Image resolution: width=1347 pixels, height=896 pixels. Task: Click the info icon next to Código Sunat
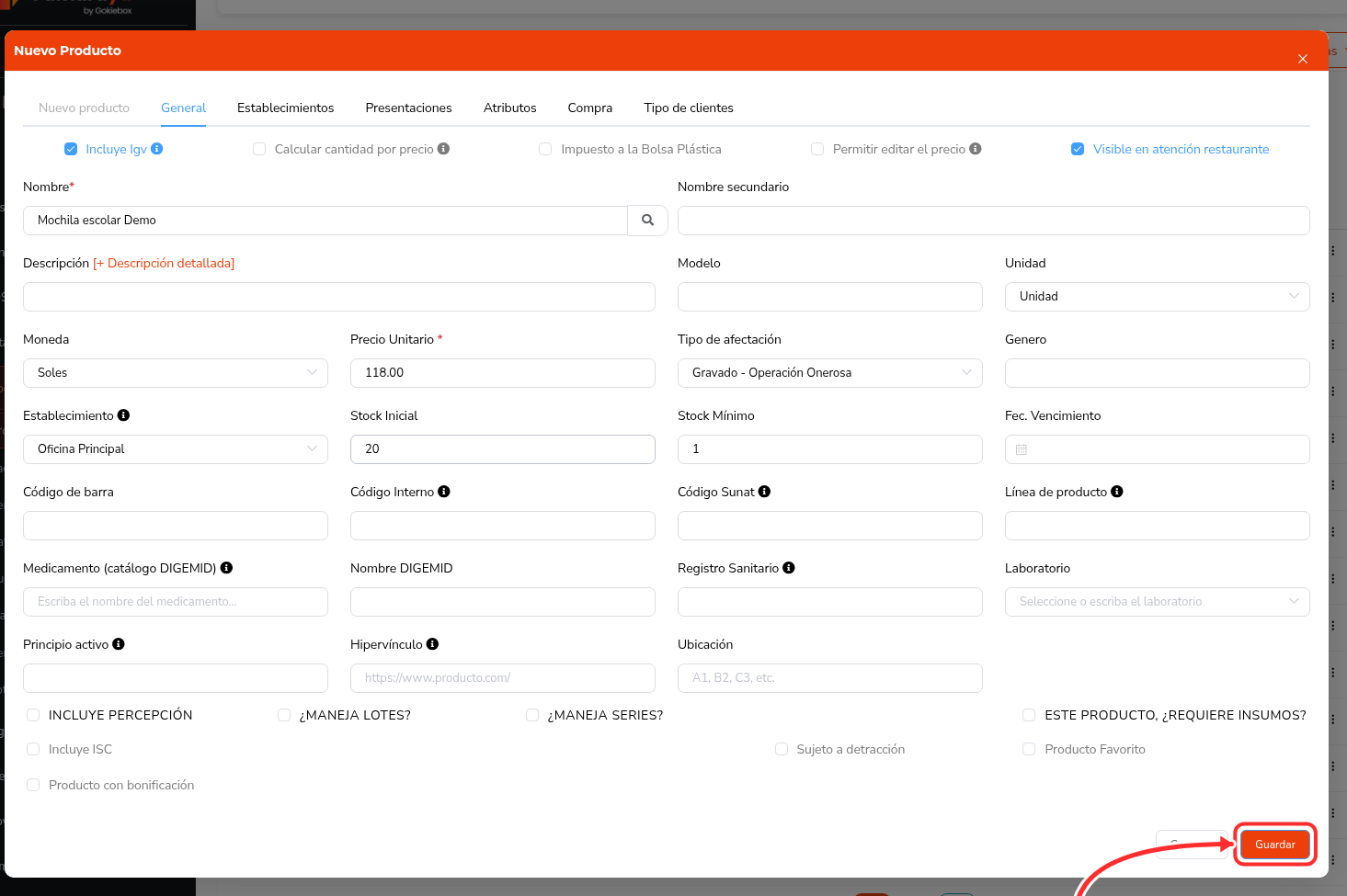[x=764, y=492]
